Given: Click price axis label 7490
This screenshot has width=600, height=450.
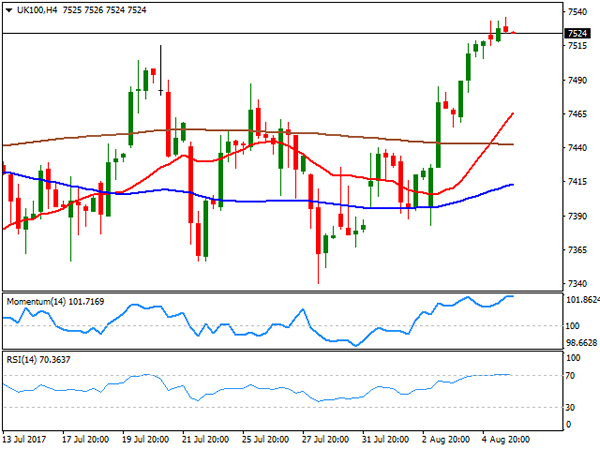Looking at the screenshot, I should (x=577, y=80).
